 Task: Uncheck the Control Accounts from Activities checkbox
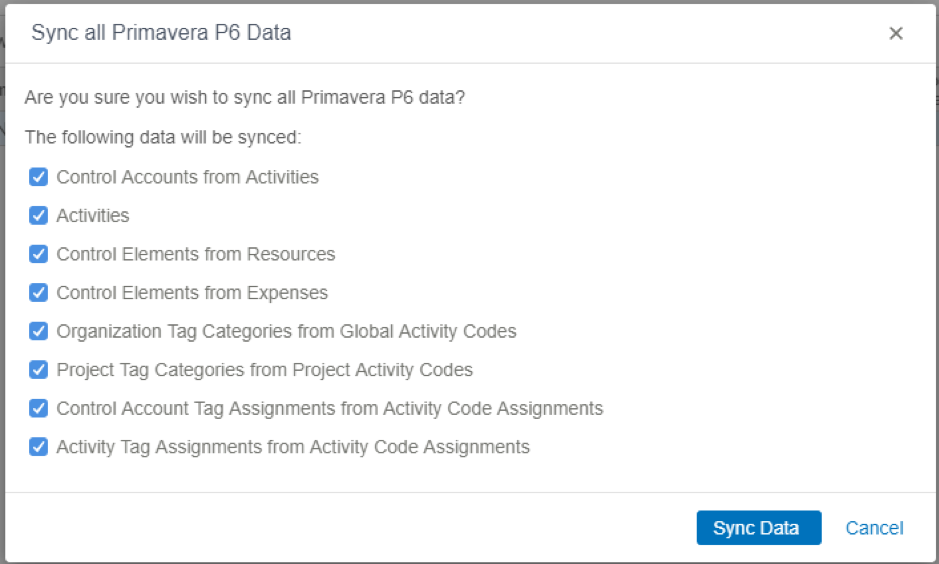tap(38, 177)
